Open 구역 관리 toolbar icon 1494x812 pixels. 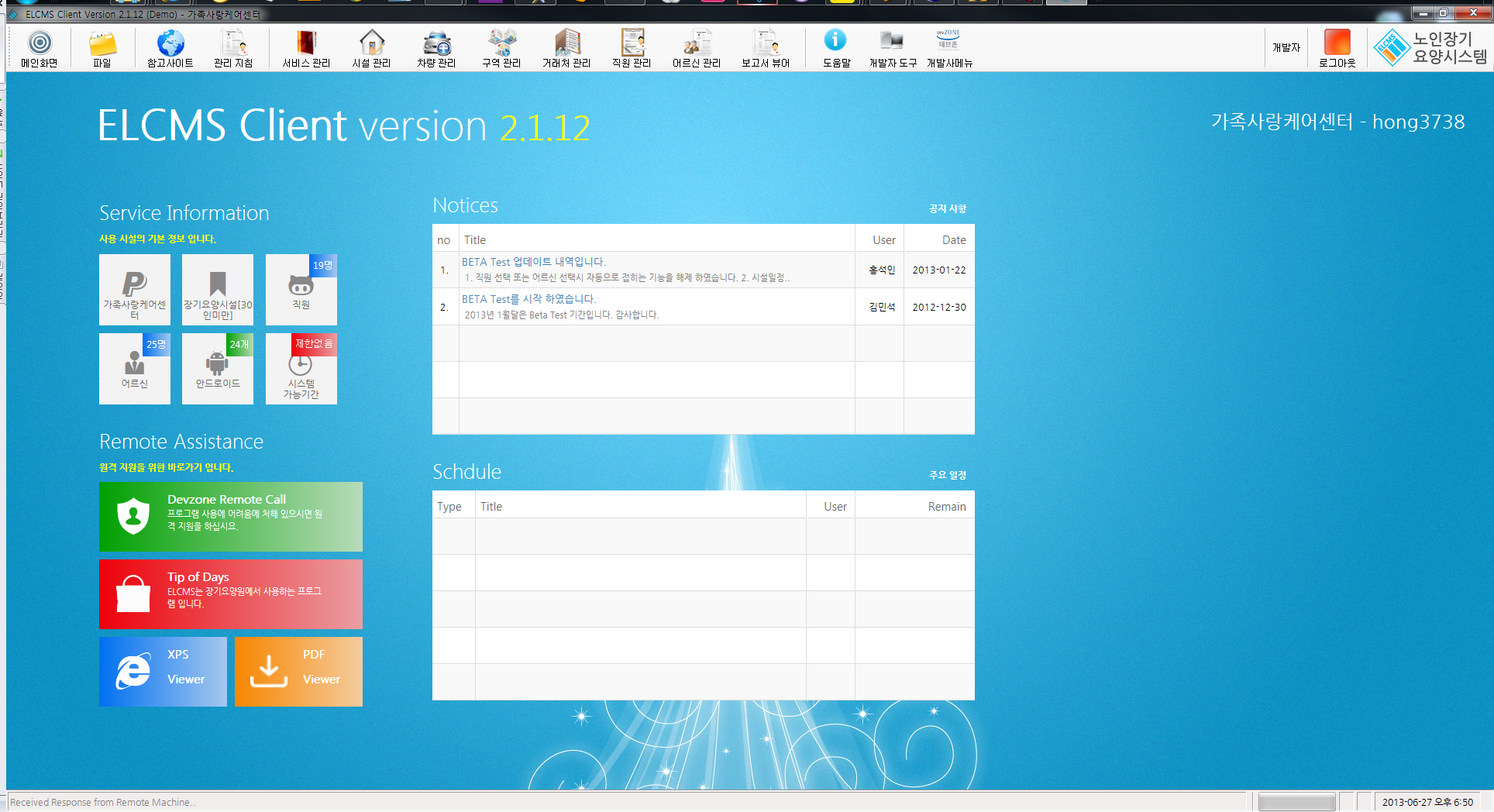(501, 48)
